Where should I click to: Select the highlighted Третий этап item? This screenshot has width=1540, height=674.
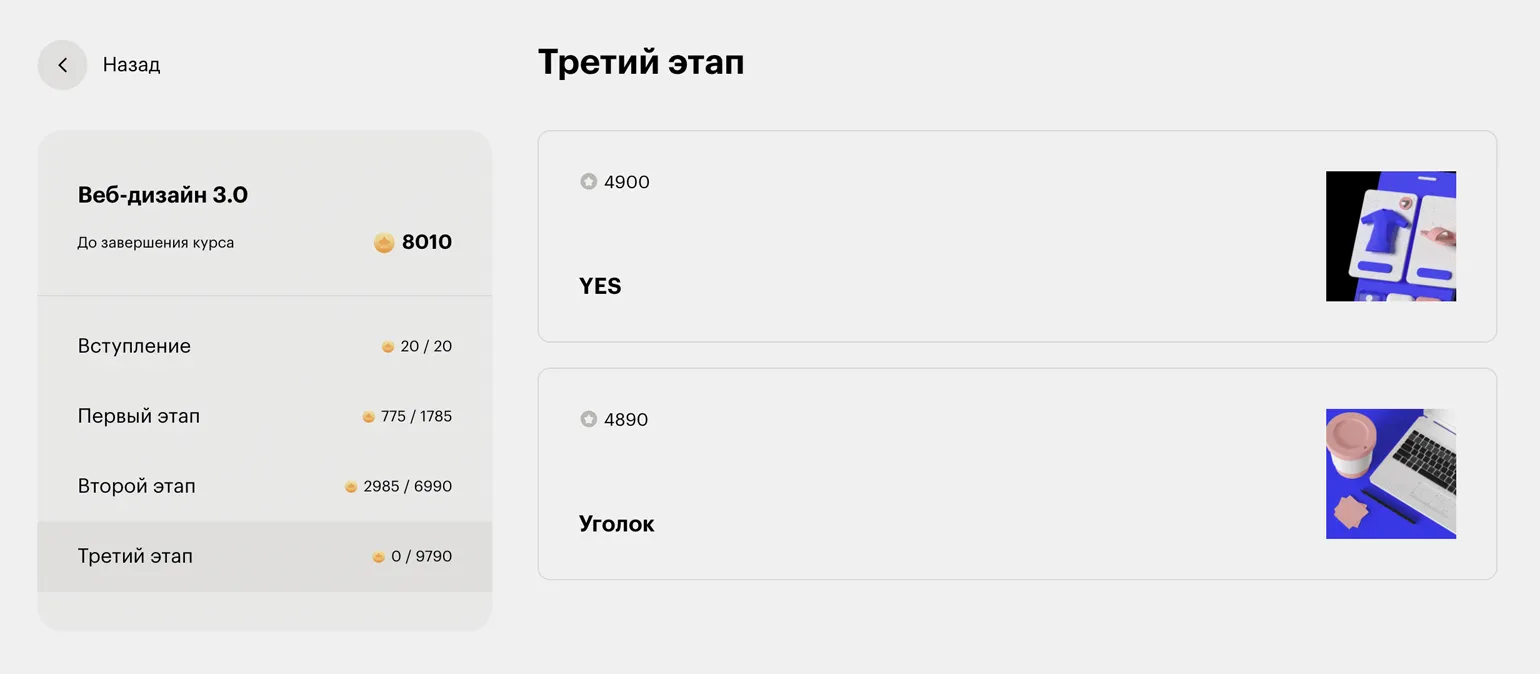(x=135, y=556)
